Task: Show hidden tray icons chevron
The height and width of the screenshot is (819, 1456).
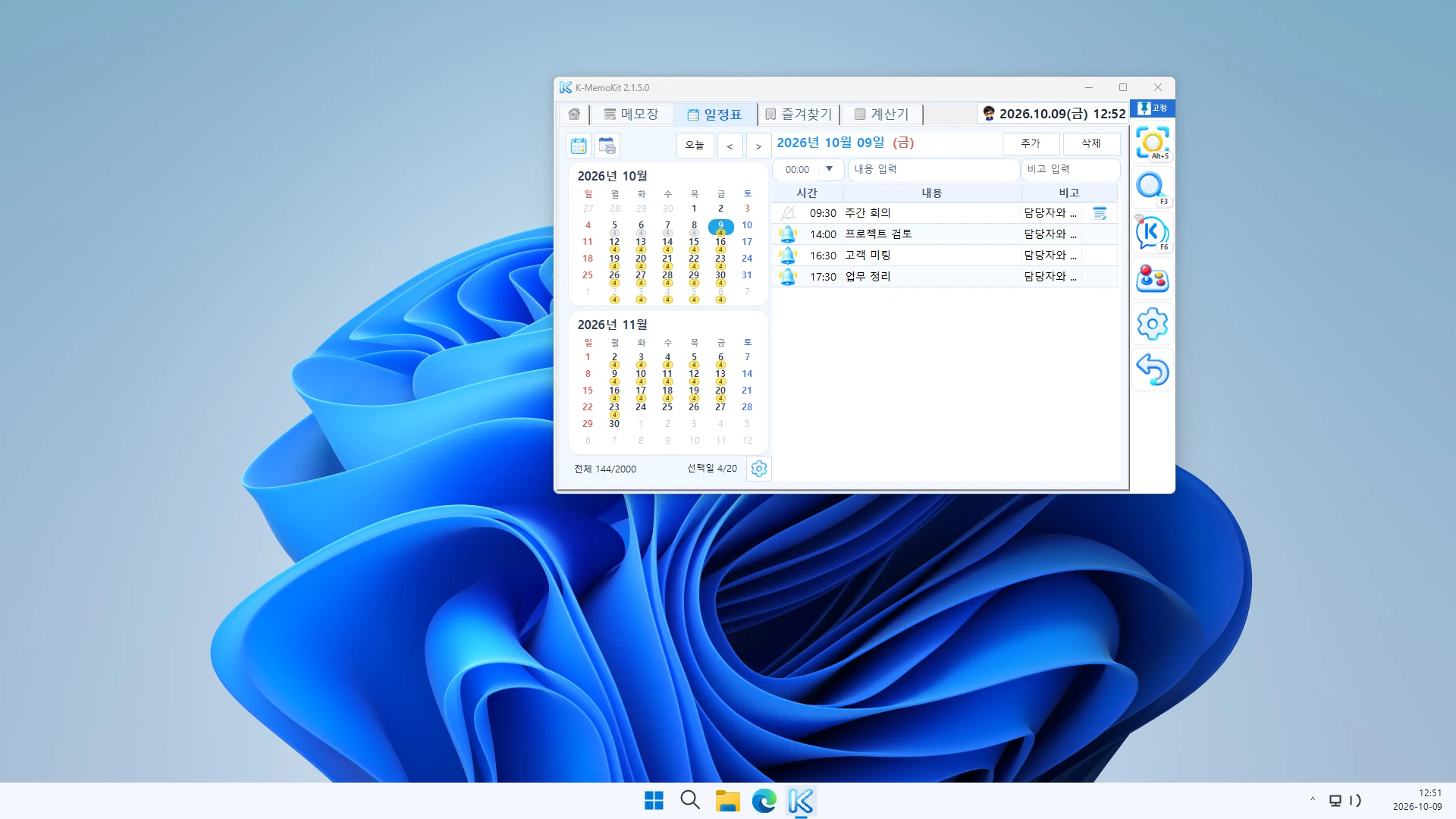Action: [x=1313, y=800]
